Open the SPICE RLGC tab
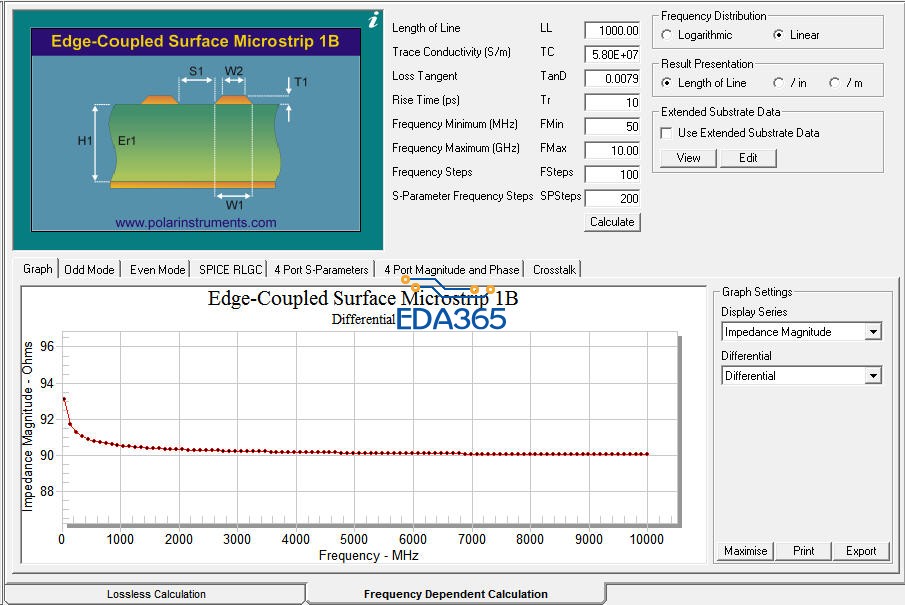905x605 pixels. click(230, 270)
